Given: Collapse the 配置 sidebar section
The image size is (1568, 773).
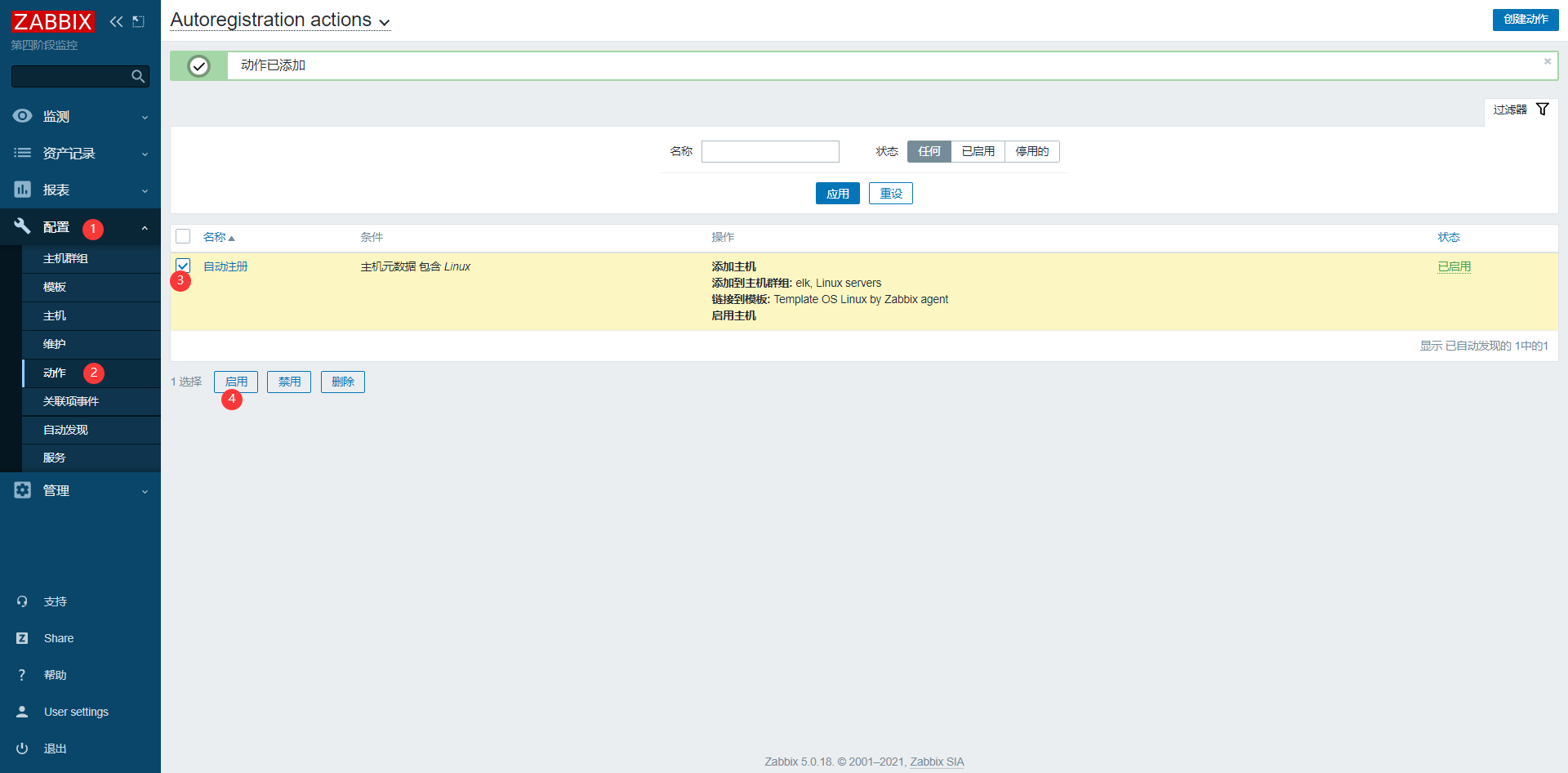Looking at the screenshot, I should (145, 227).
